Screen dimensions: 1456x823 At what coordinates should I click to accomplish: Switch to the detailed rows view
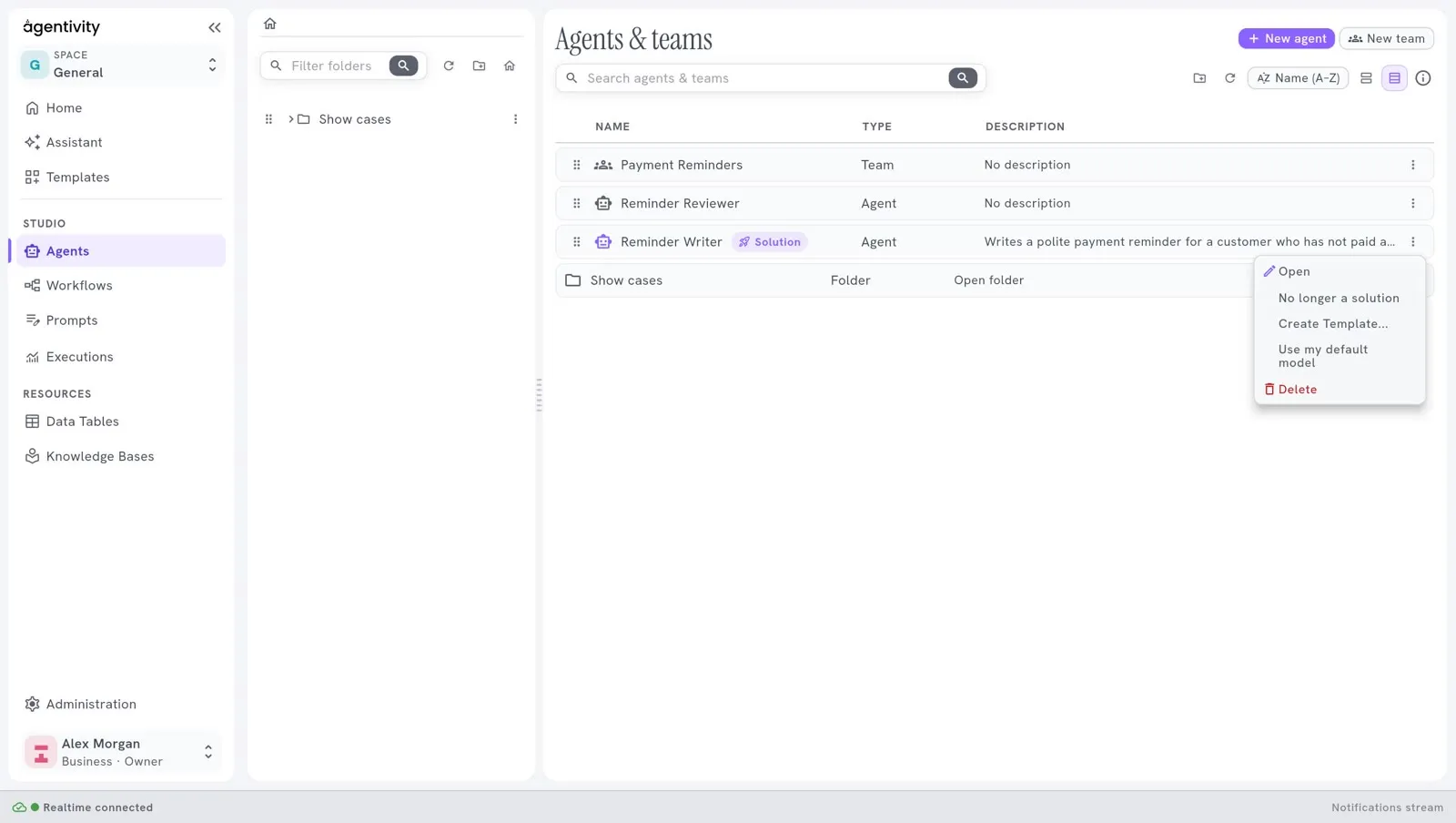(x=1394, y=78)
